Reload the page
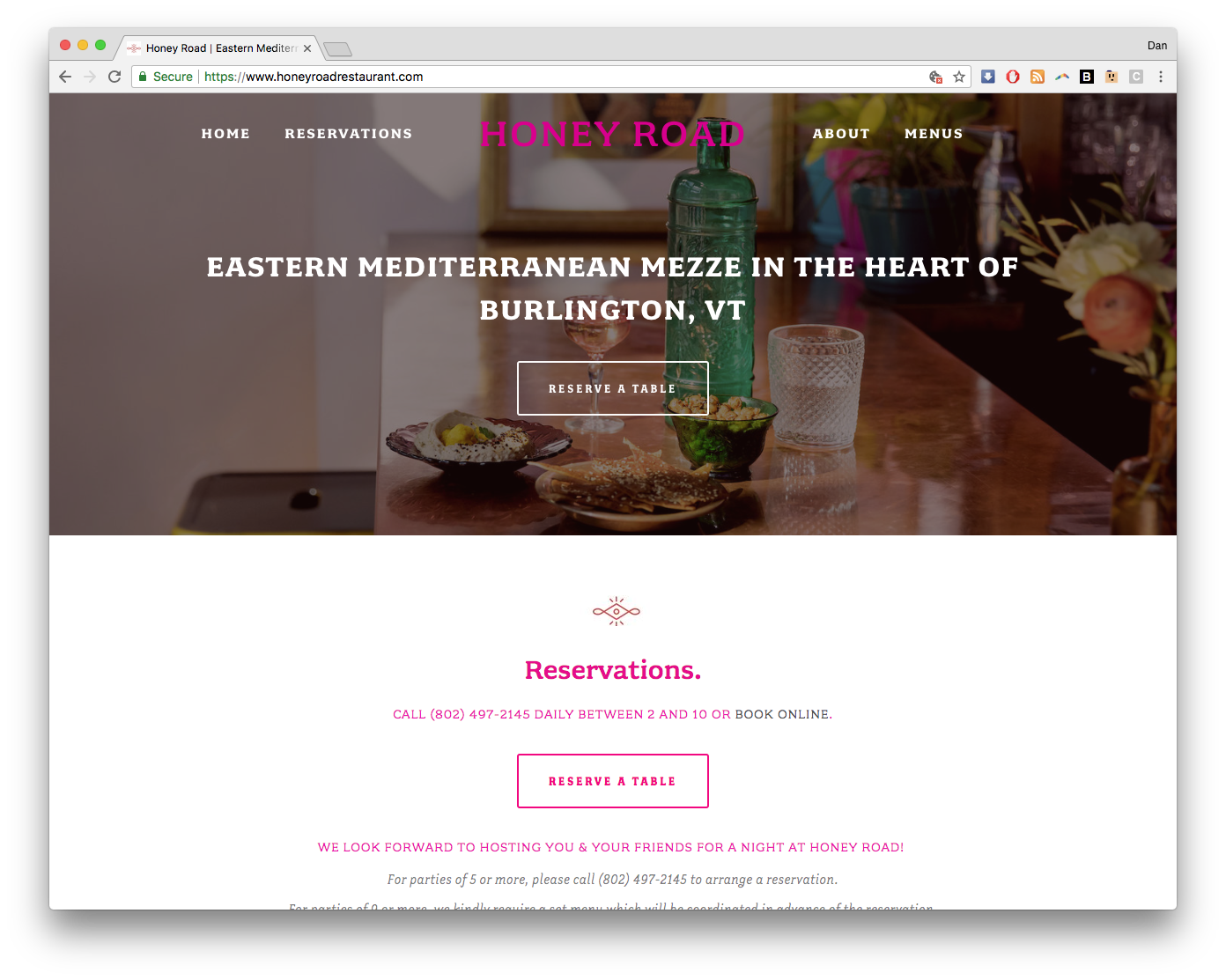This screenshot has height=980, width=1226. (114, 77)
